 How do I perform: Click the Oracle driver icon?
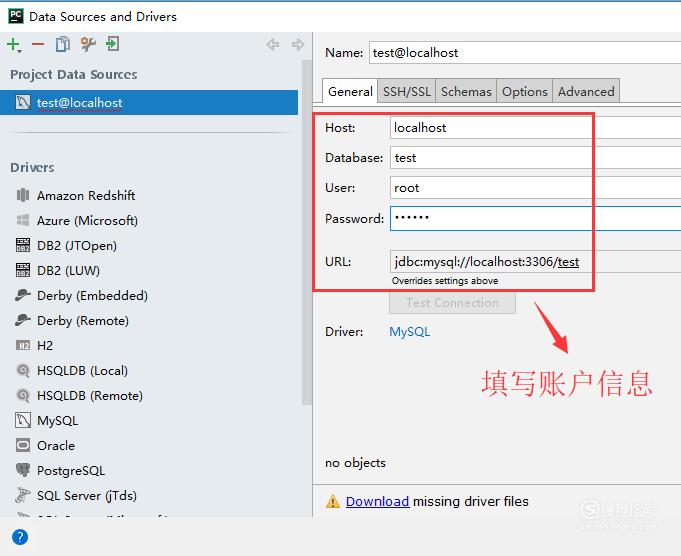point(23,445)
